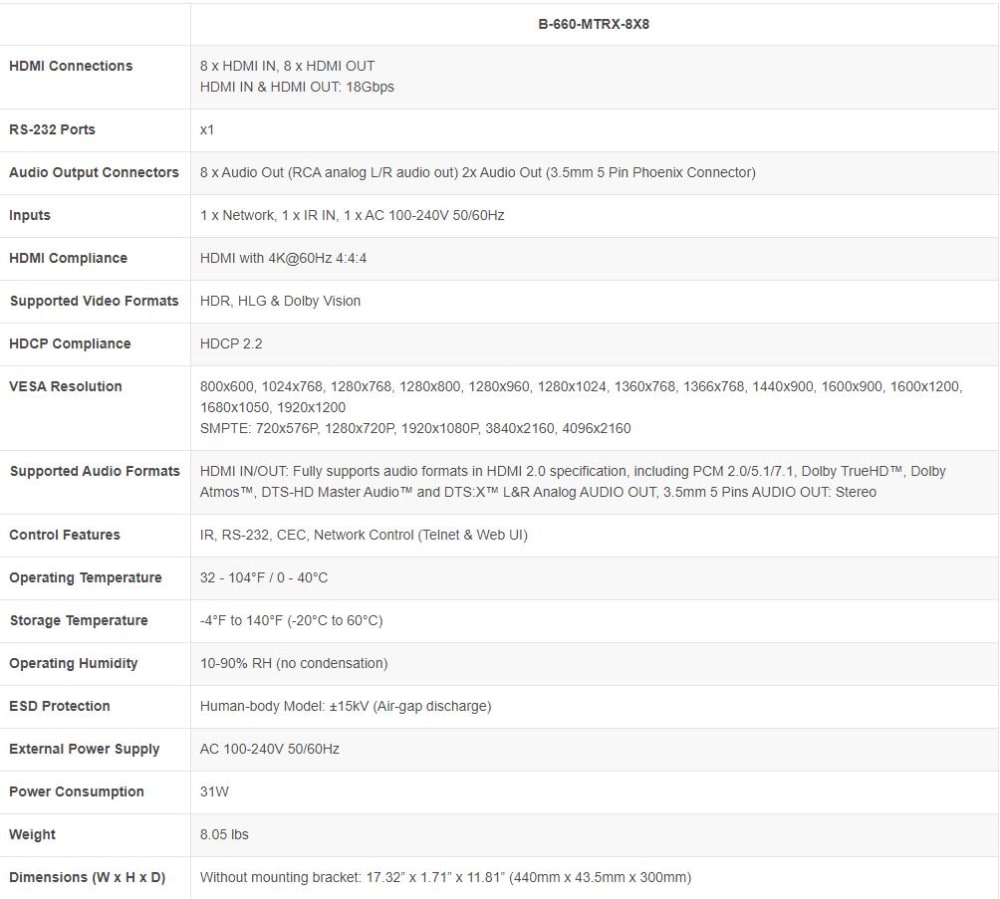Image resolution: width=1000 pixels, height=899 pixels.
Task: Select the VESA Resolution row label
Action: tap(66, 386)
